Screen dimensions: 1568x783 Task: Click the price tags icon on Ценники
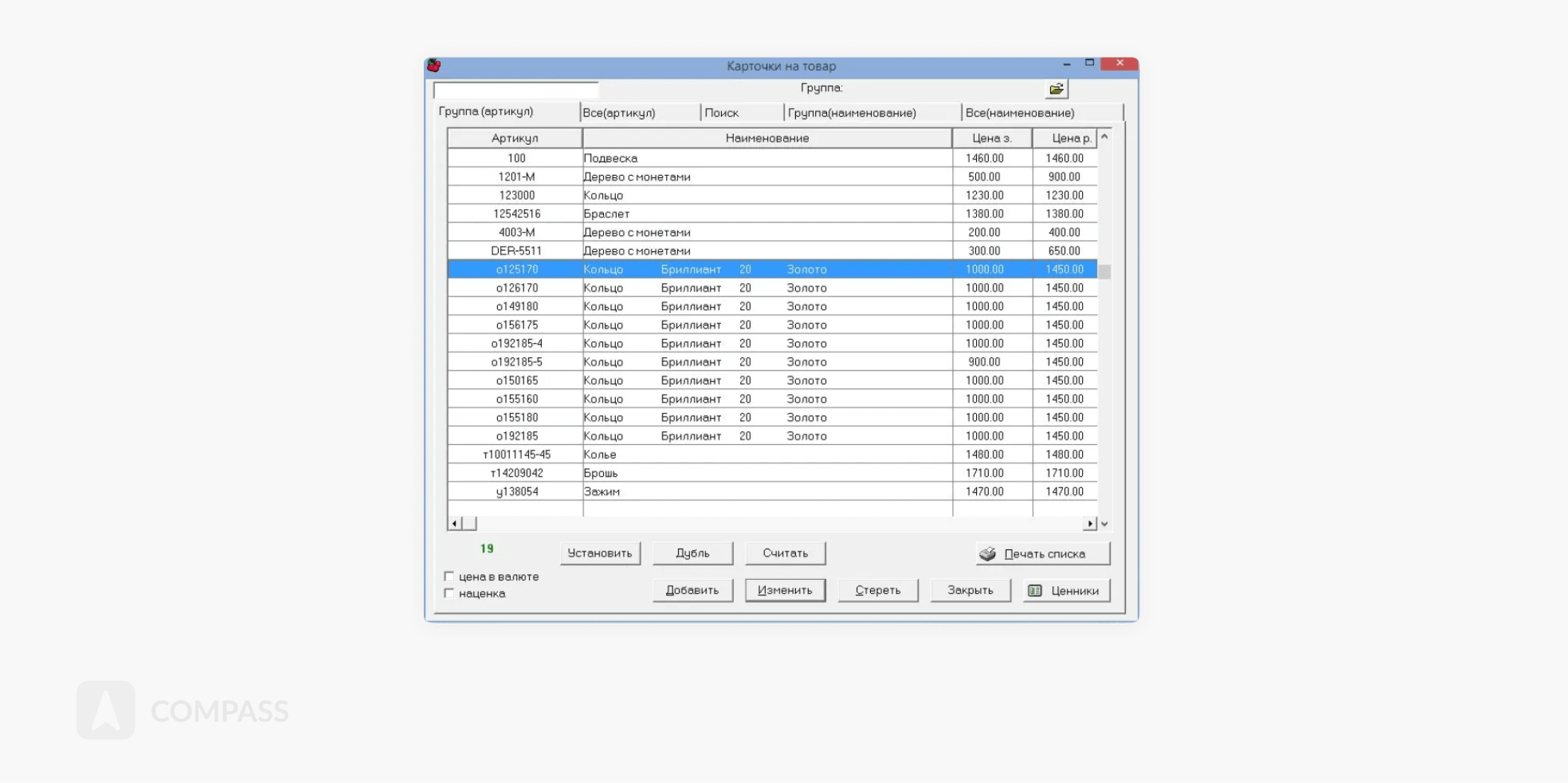click(1035, 591)
